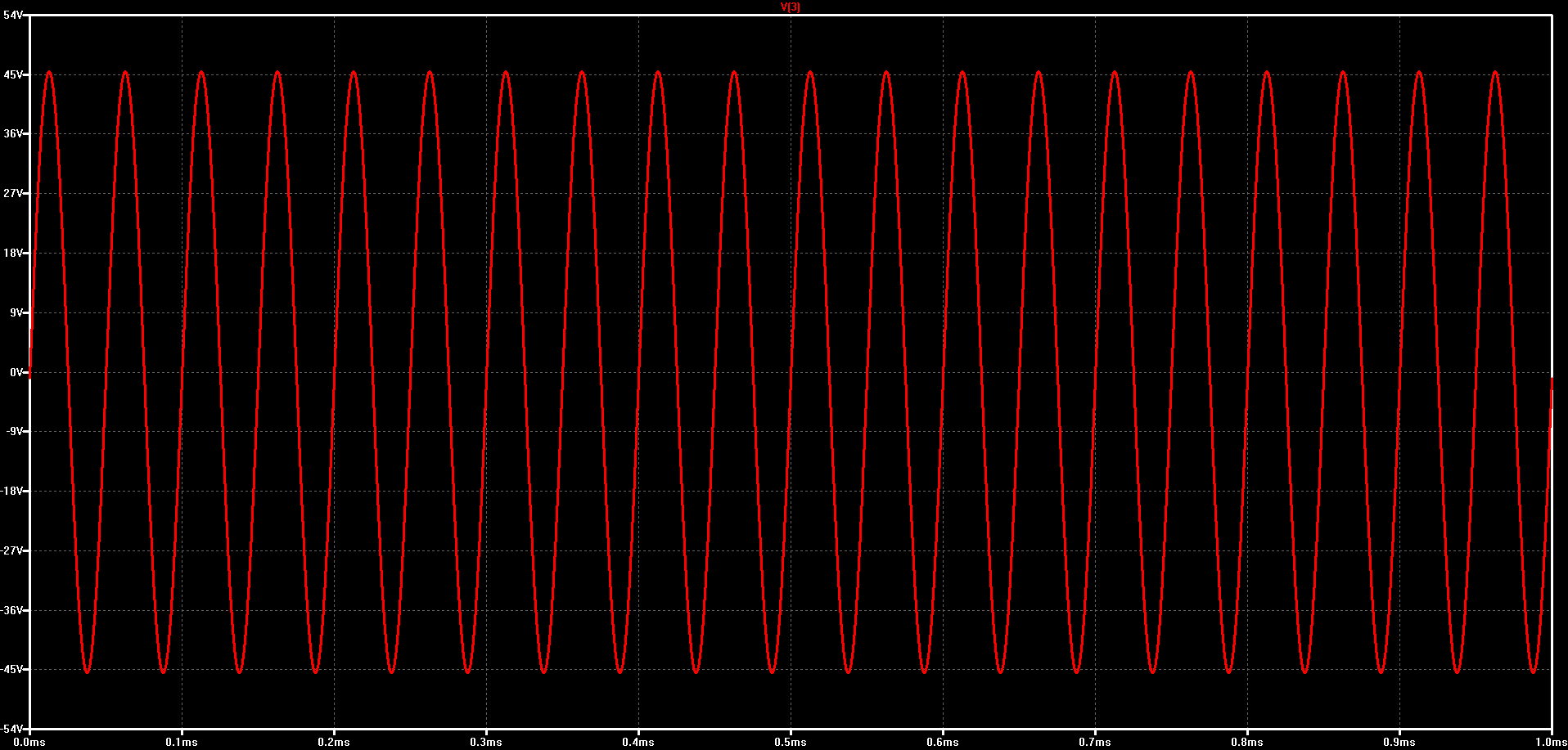The image size is (1568, 750).
Task: Click the 54V label on the vertical axis
Action: [13, 16]
